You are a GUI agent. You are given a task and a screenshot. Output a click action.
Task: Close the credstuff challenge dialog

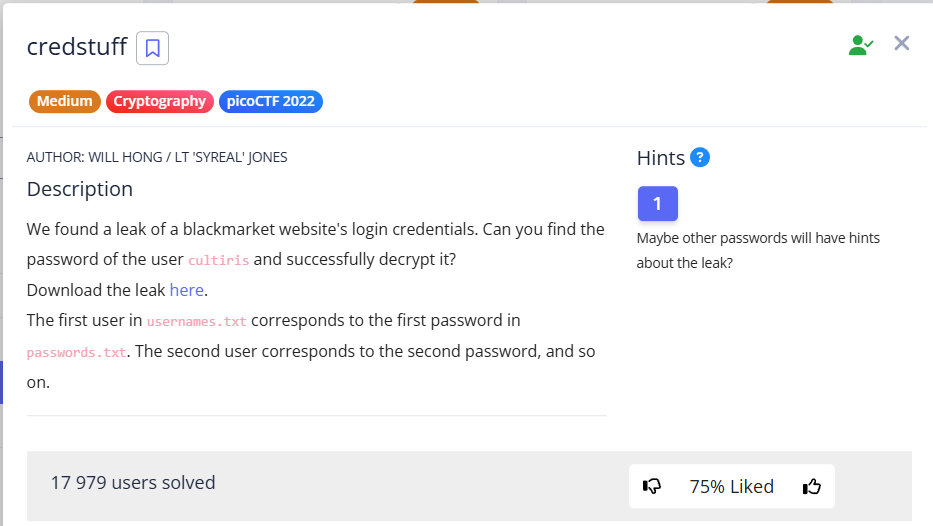point(902,43)
